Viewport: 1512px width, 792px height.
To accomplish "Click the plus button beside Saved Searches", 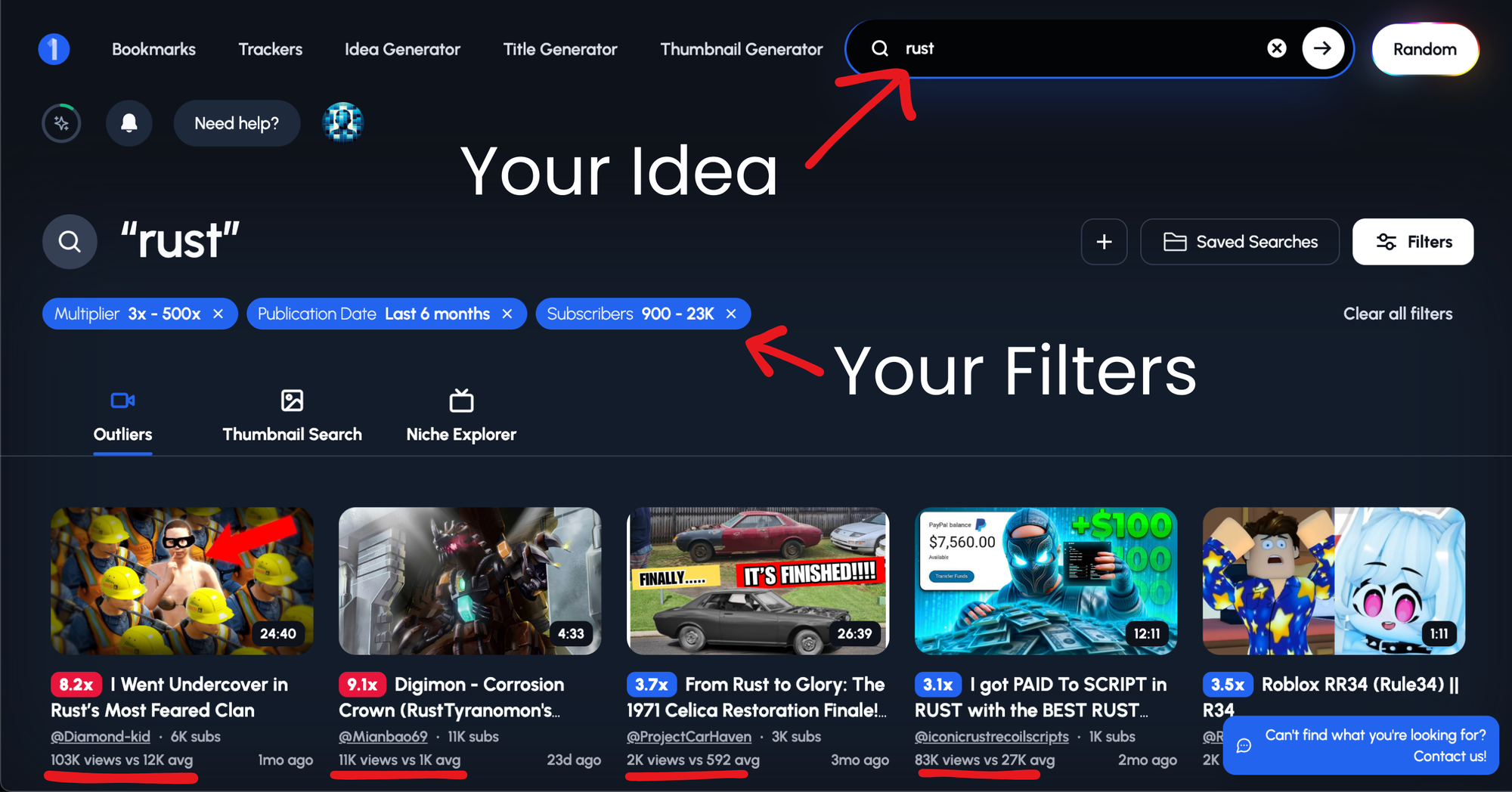I will coord(1104,242).
